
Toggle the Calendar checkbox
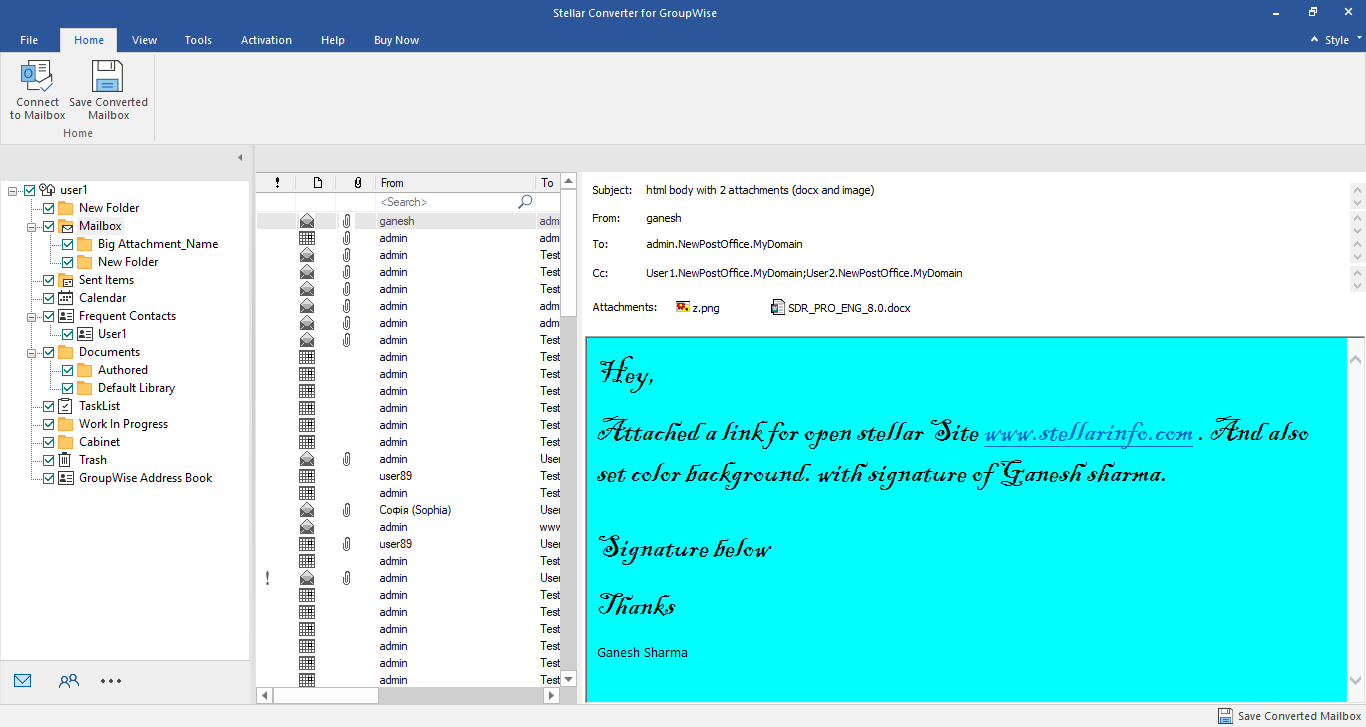49,298
